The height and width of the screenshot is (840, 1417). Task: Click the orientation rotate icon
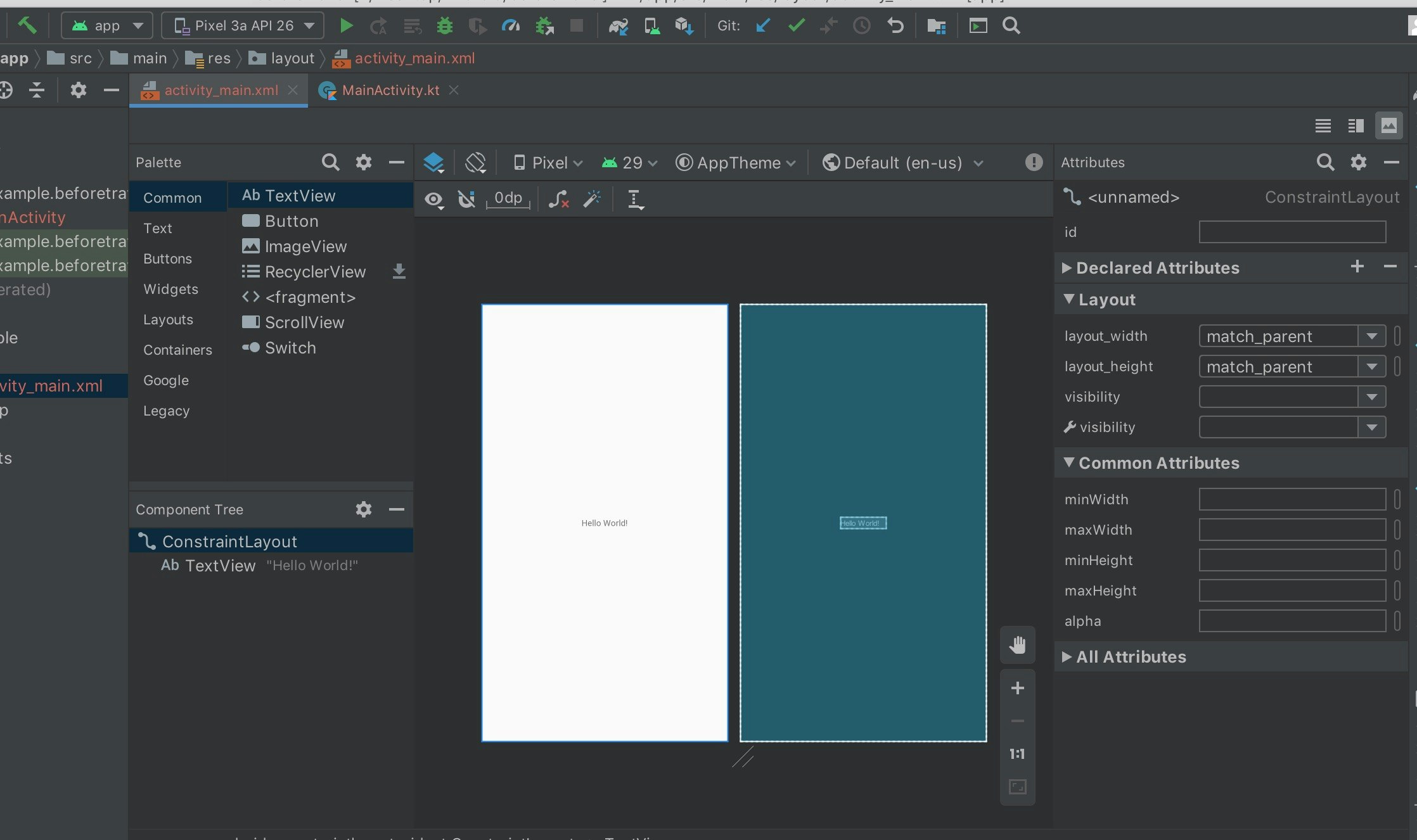pyautogui.click(x=475, y=163)
